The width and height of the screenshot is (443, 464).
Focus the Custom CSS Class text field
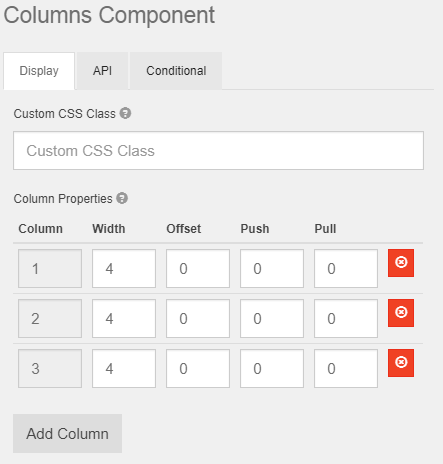pos(218,150)
